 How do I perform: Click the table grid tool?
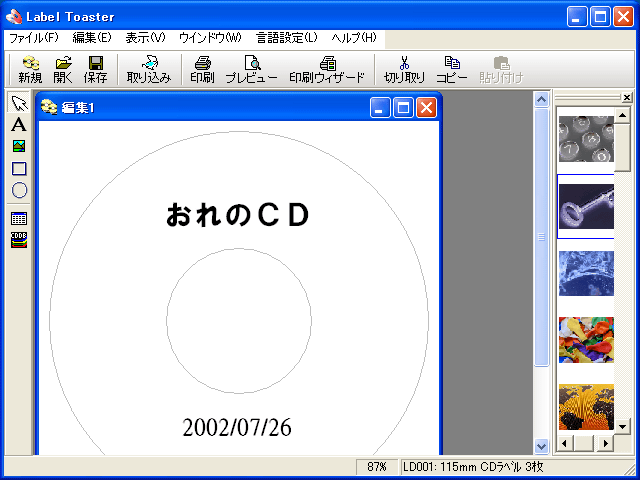click(19, 218)
